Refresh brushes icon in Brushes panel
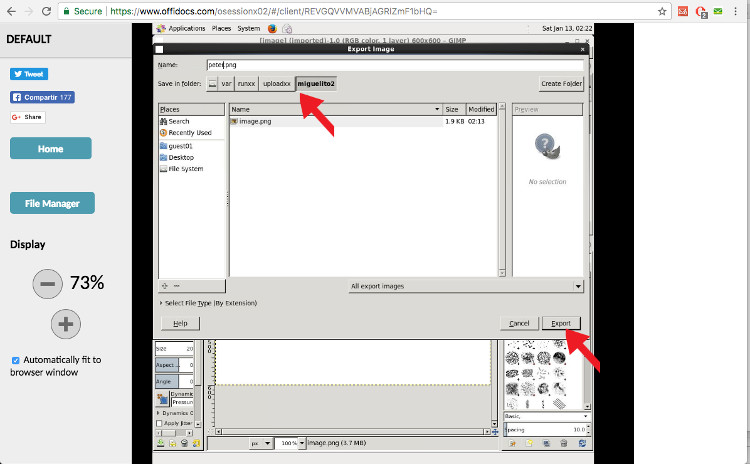 pos(582,443)
